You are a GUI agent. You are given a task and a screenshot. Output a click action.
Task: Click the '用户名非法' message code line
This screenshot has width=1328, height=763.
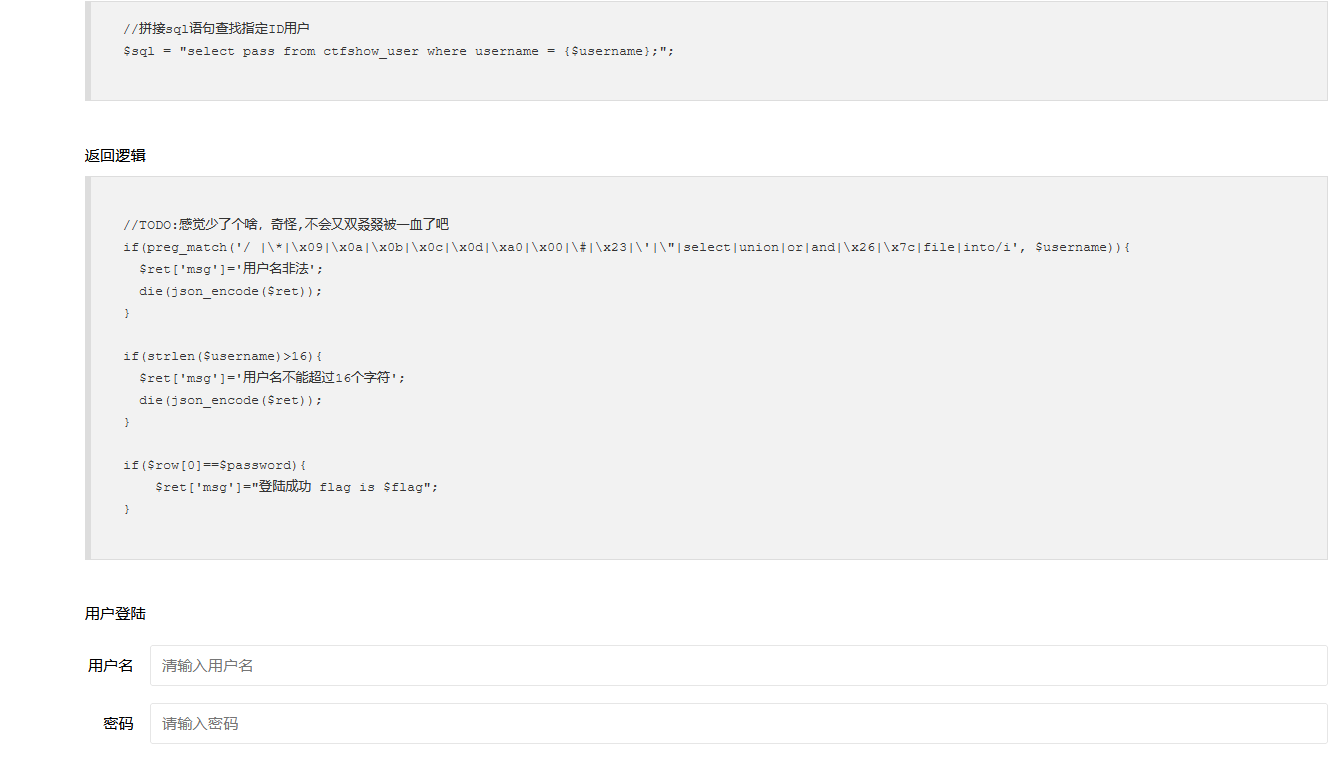232,269
